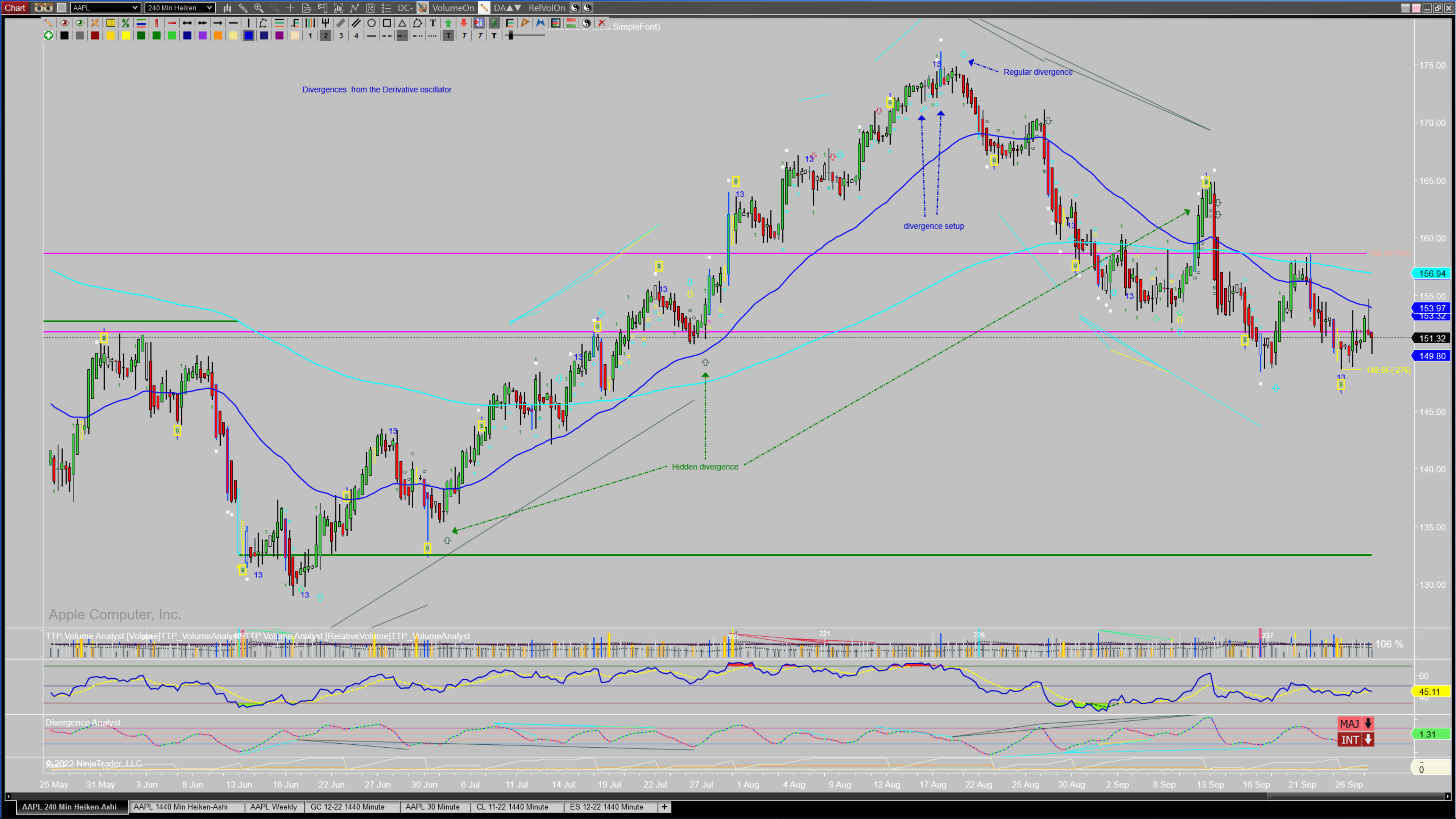Click the horizontal scrollbar at bottom right
This screenshot has width=1456, height=819.
1357,796
